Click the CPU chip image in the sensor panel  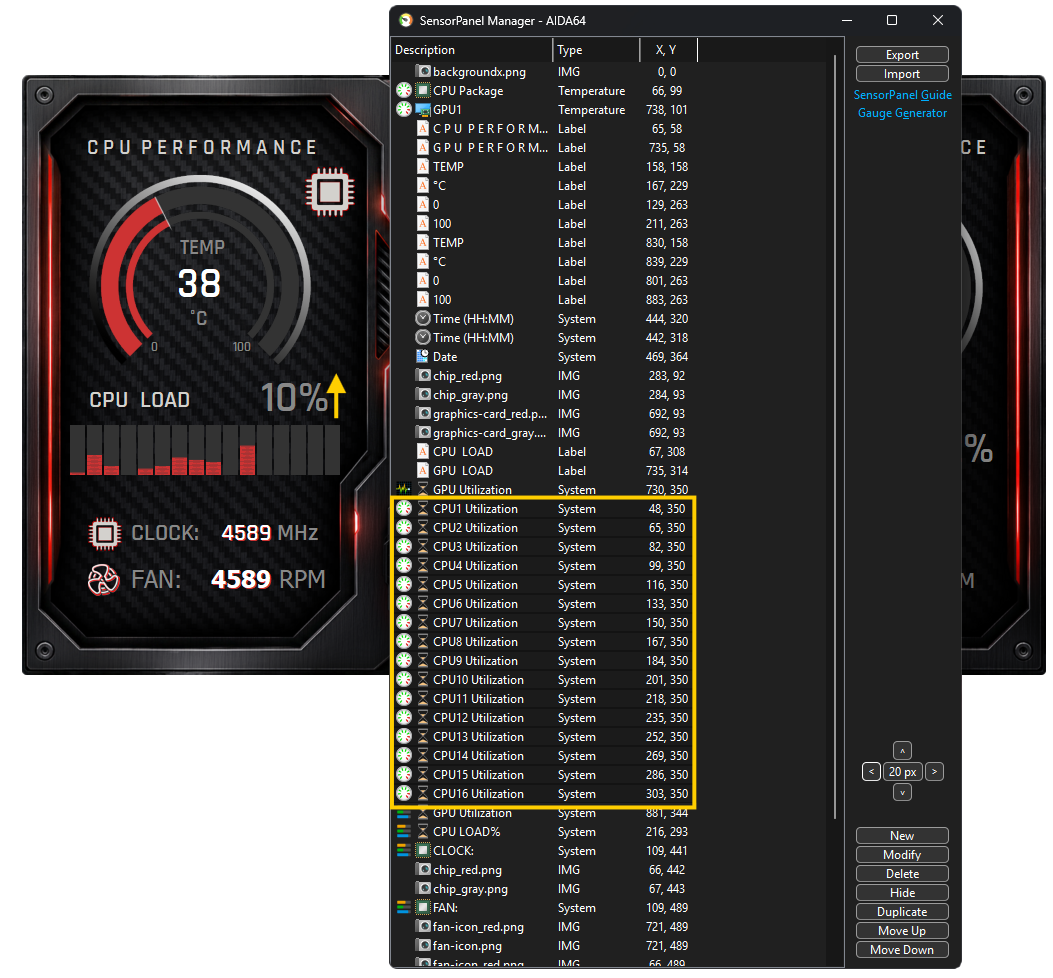pos(330,192)
